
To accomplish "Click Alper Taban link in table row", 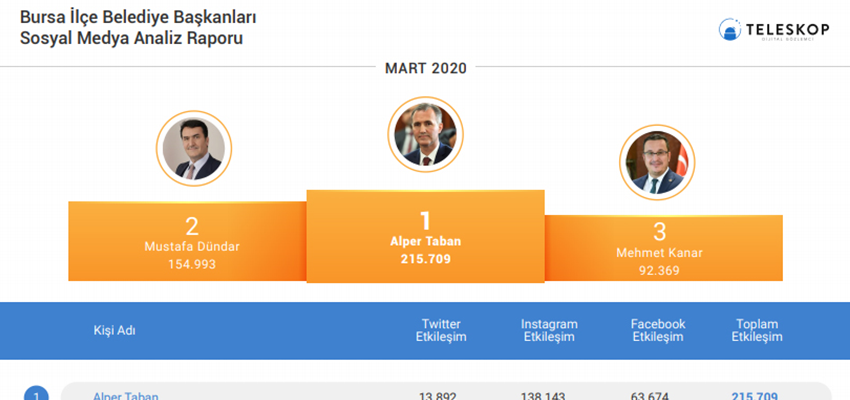I will [126, 396].
